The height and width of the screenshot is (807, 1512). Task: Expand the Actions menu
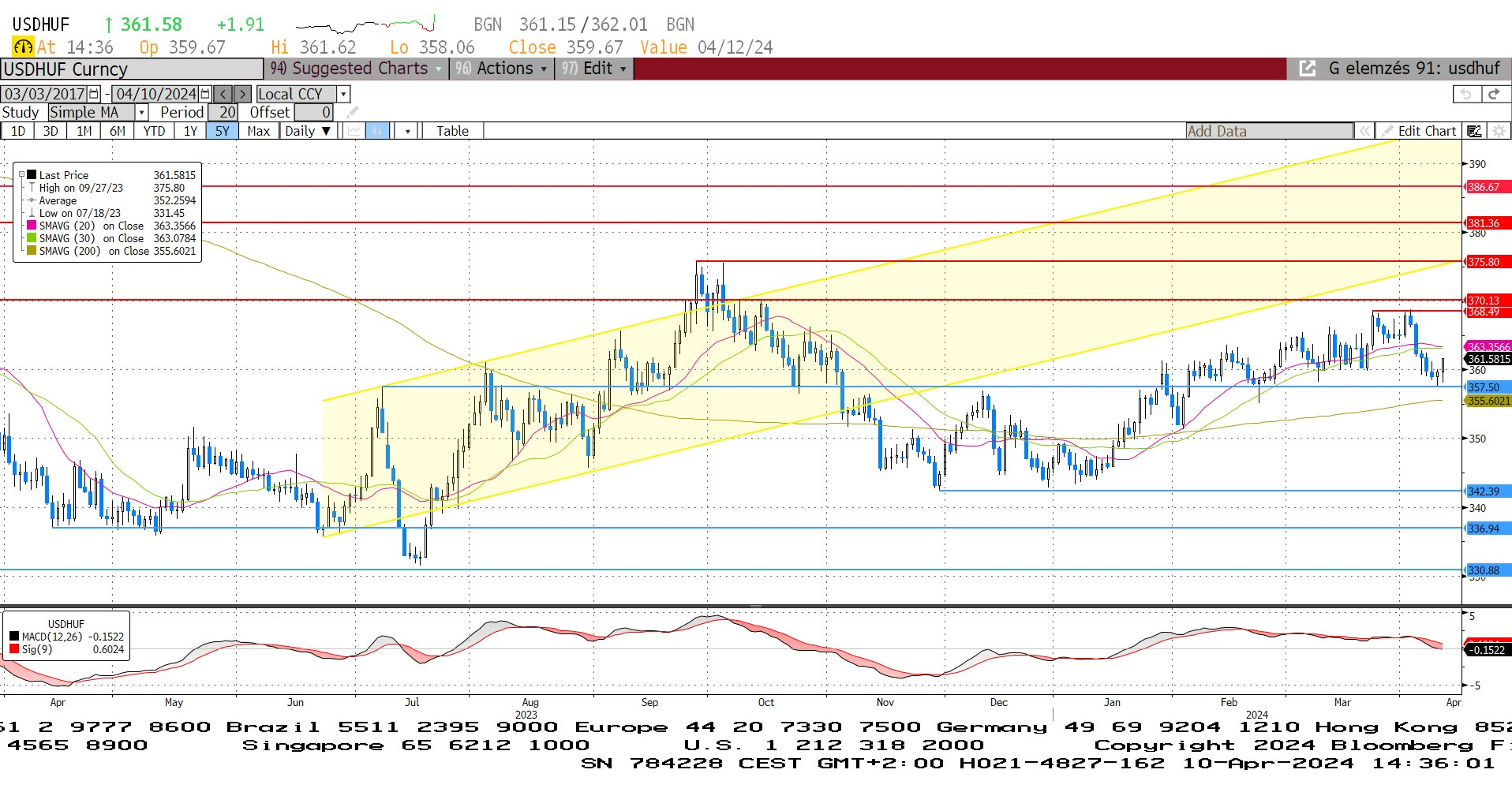502,69
